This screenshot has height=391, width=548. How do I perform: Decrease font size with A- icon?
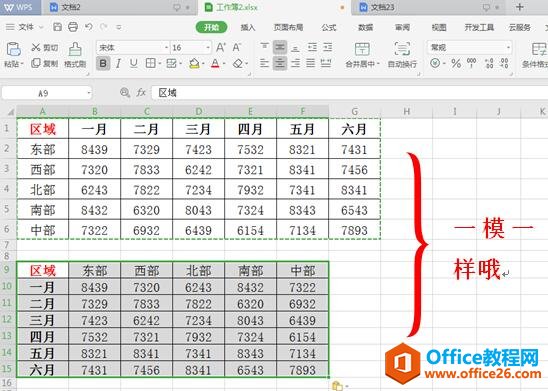[x=237, y=48]
